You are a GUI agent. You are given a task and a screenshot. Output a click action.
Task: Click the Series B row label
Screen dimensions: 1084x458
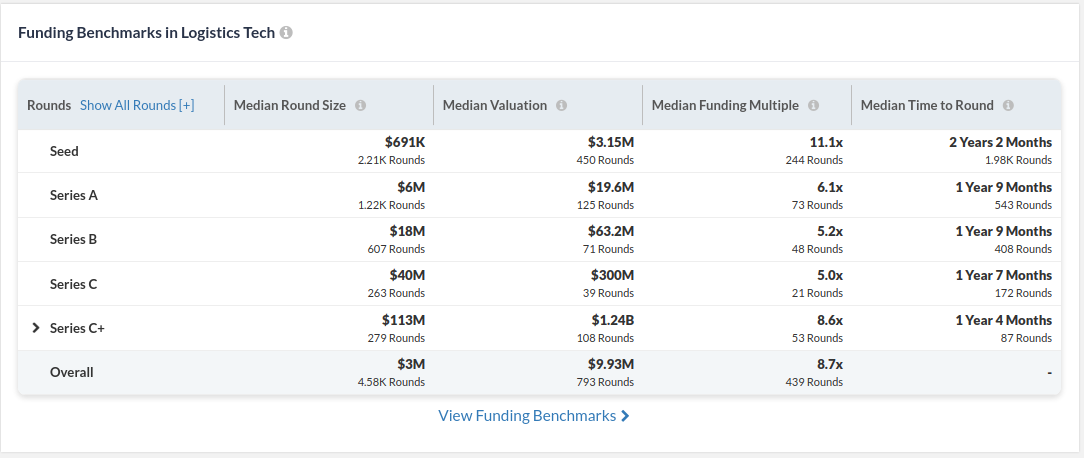74,240
